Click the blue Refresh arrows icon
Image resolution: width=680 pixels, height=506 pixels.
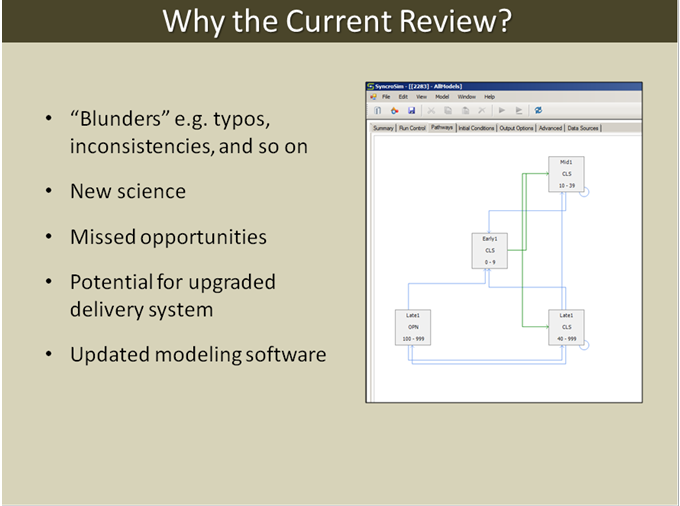(538, 111)
